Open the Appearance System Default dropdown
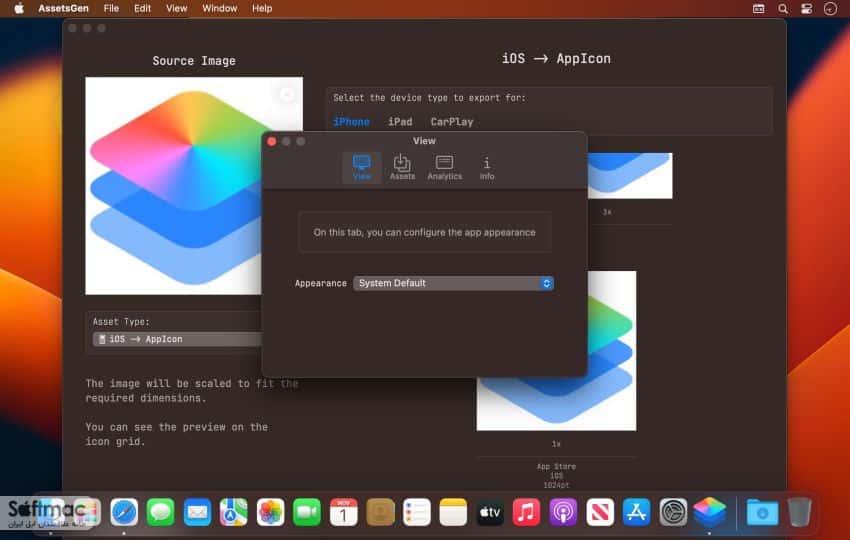This screenshot has height=540, width=850. point(453,283)
